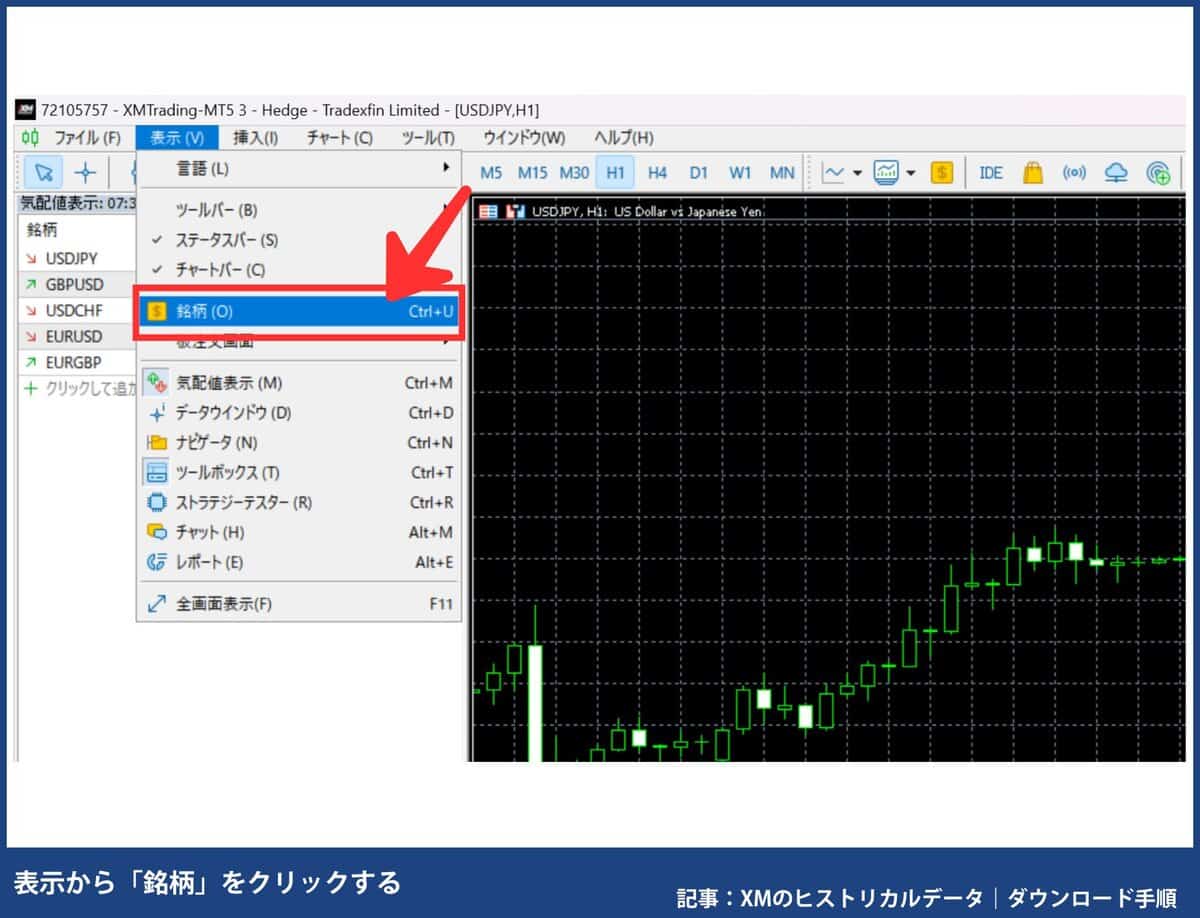The height and width of the screenshot is (918, 1200).
Task: Click the yellow dollar Symbols icon
Action: click(x=941, y=172)
